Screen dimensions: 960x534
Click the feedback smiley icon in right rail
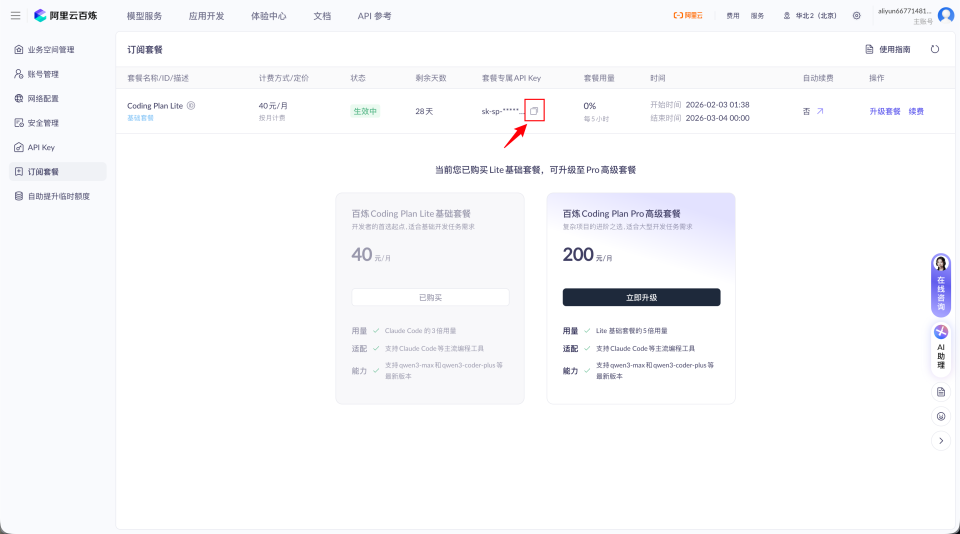[x=941, y=416]
